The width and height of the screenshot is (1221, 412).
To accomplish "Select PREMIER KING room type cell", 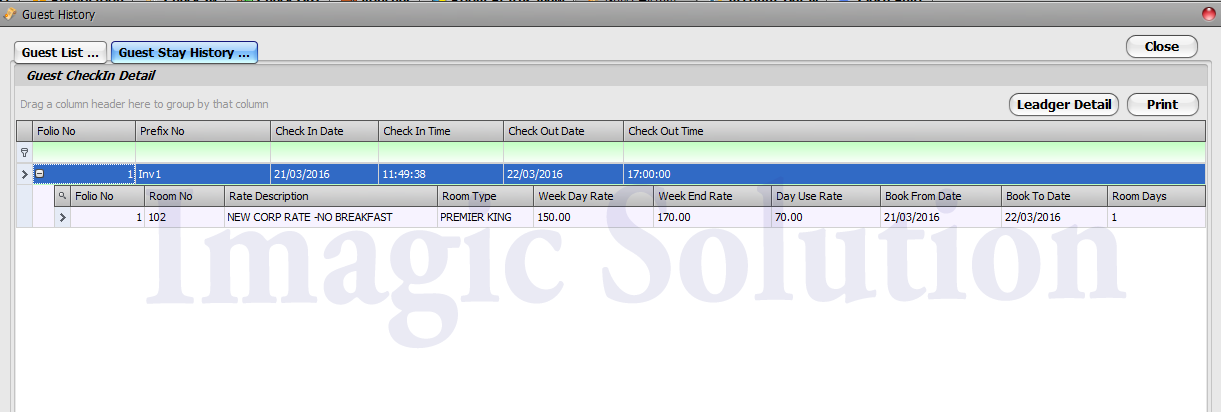I will coord(485,216).
